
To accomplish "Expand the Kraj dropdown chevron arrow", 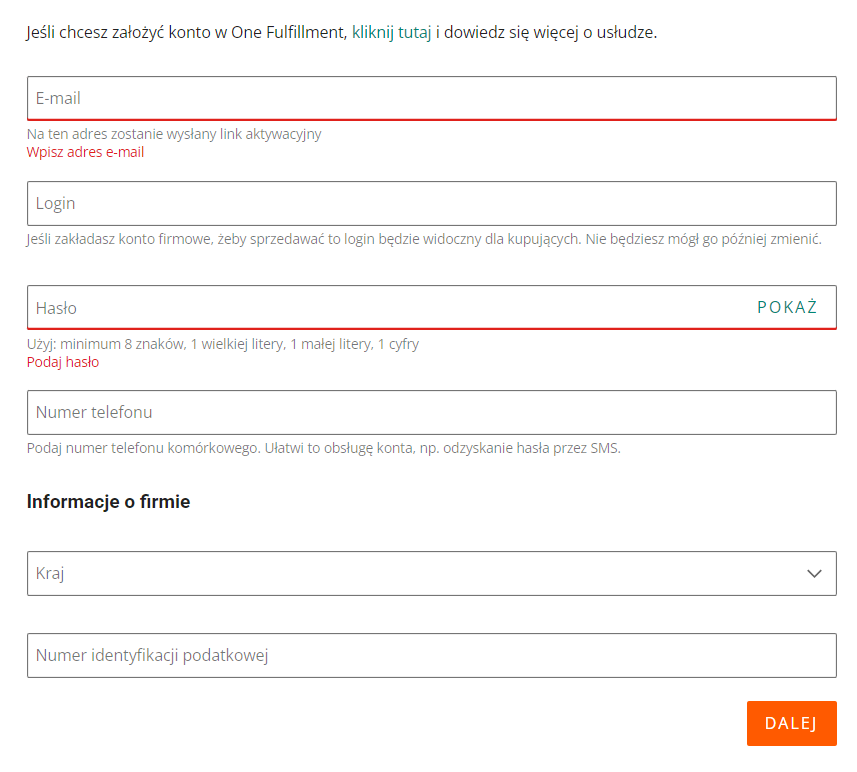I will (x=814, y=574).
